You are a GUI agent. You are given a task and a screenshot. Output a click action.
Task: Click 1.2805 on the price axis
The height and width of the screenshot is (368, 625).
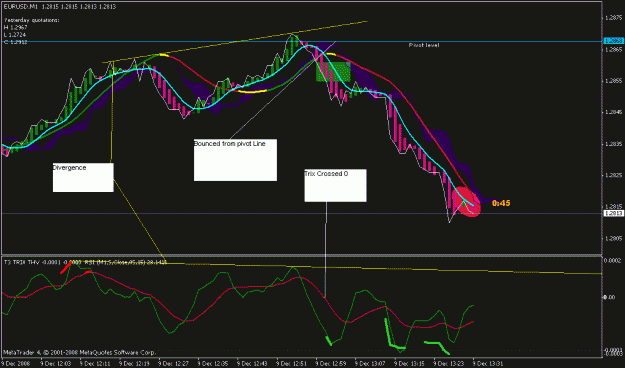coord(613,238)
